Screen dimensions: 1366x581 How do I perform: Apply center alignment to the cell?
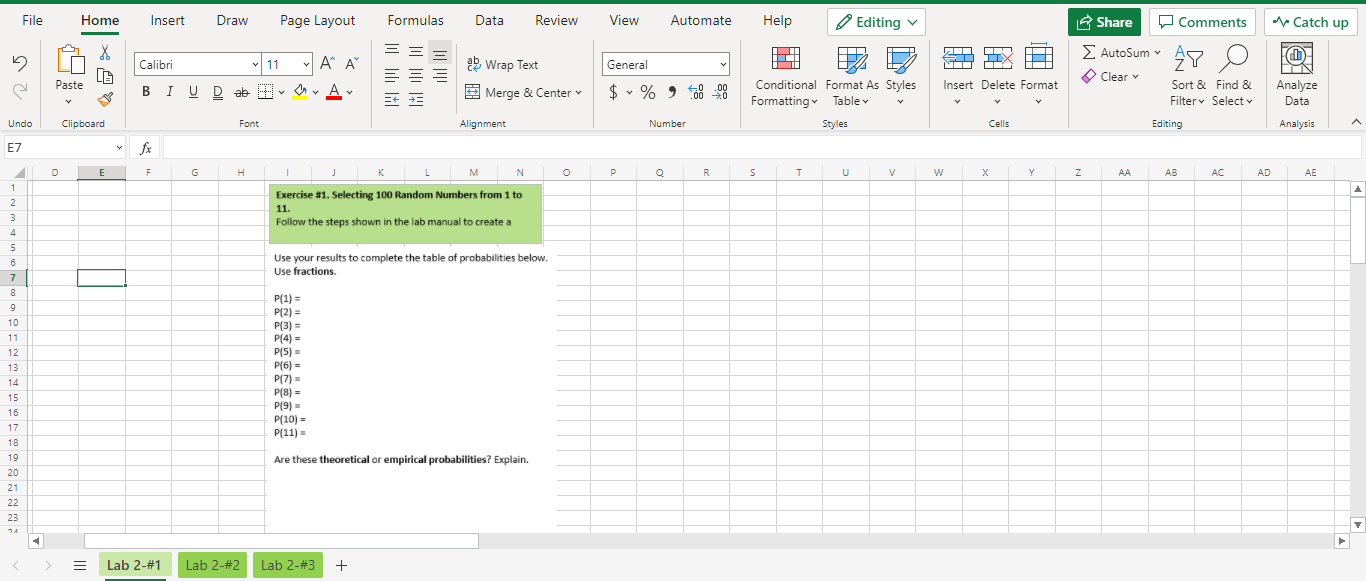pos(415,75)
